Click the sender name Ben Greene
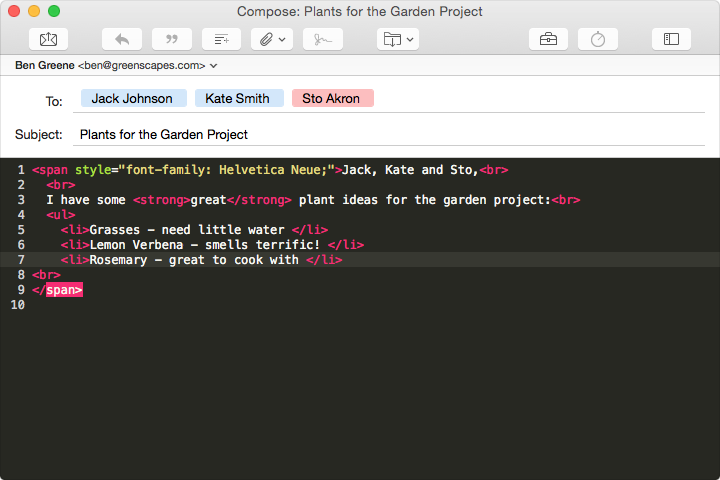 tap(45, 65)
